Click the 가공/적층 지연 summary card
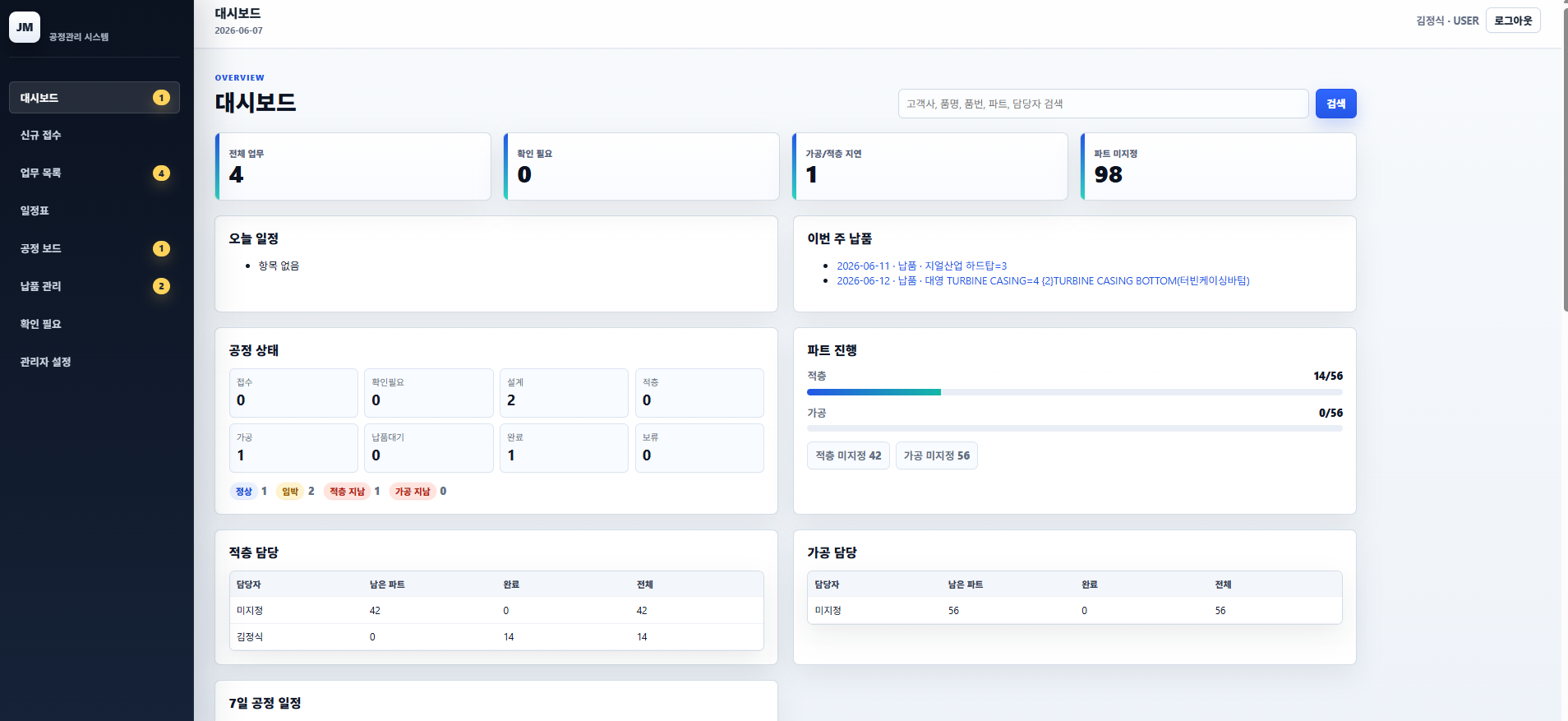 pos(930,166)
